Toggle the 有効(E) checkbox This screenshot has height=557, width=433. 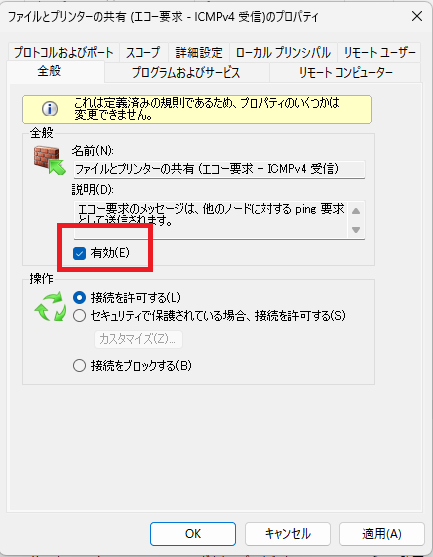point(79,253)
